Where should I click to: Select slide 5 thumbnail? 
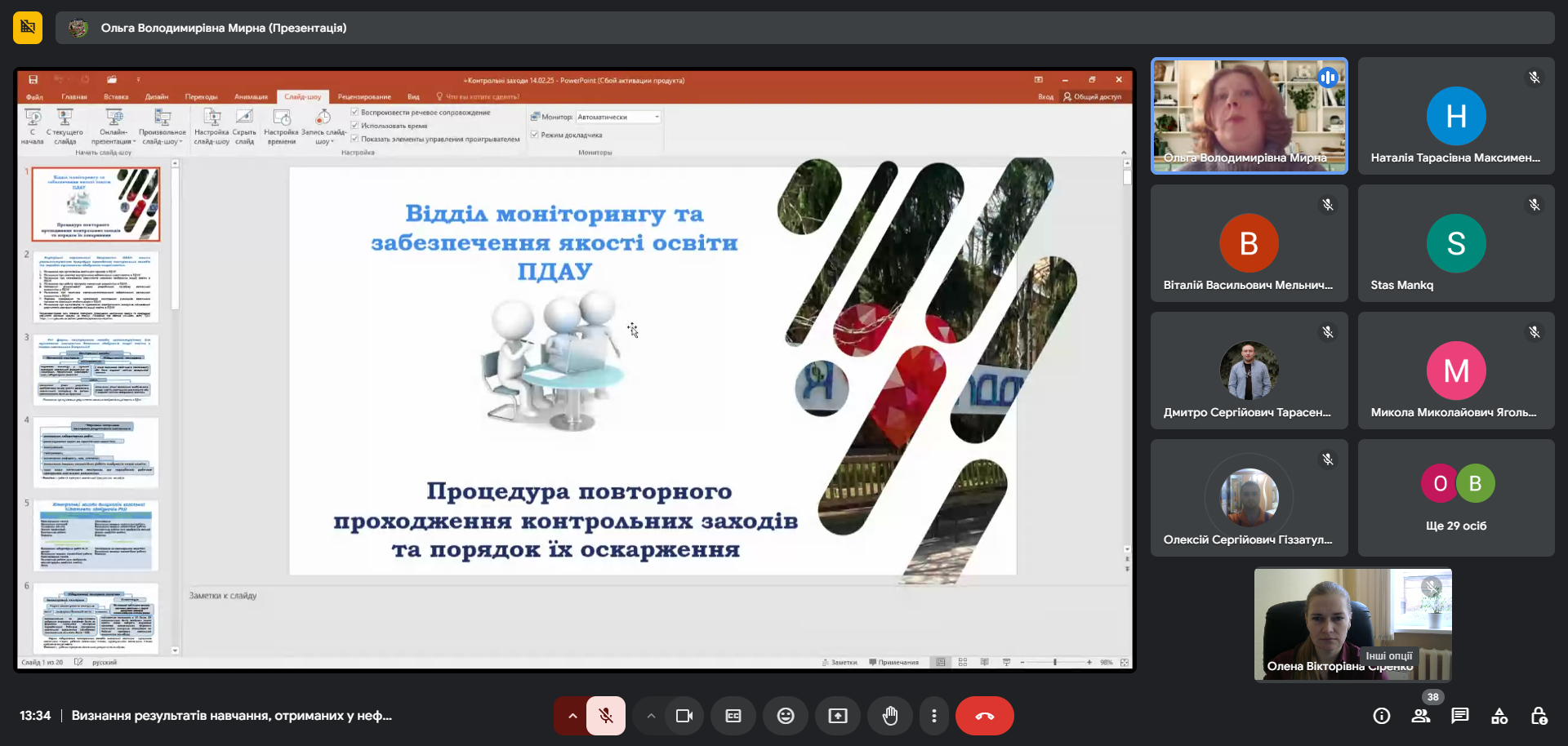[96, 535]
